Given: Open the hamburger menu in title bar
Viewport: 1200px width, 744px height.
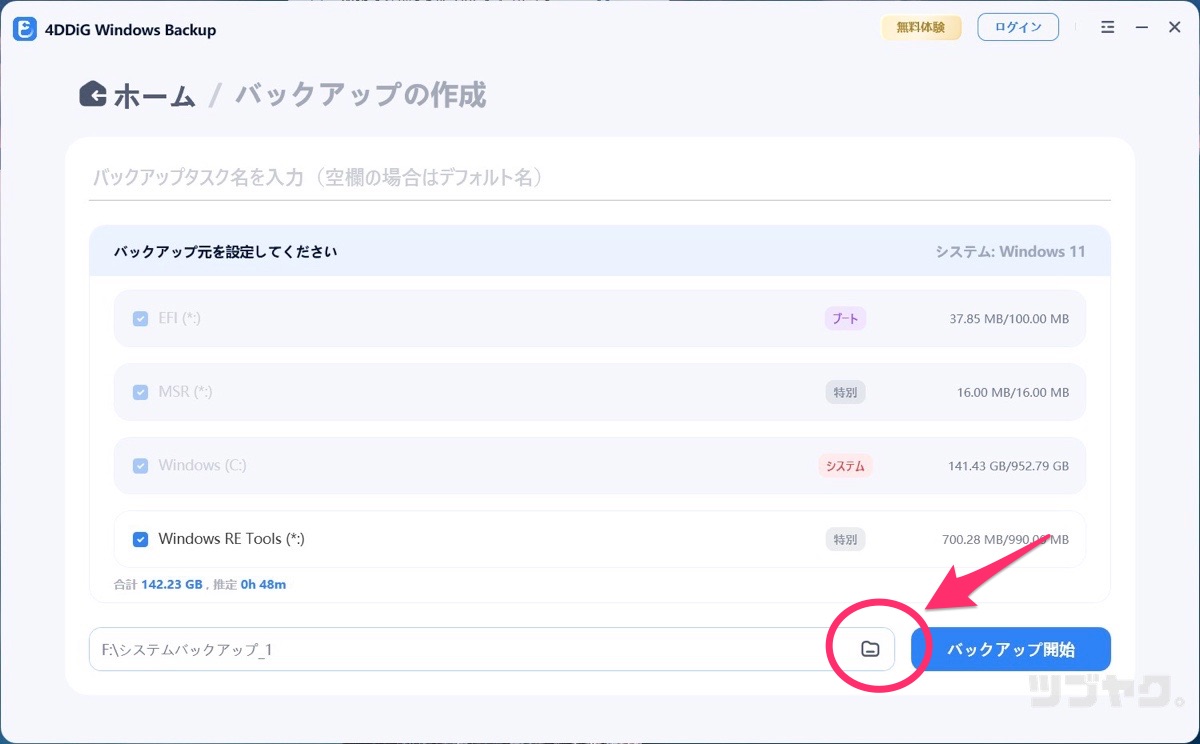Looking at the screenshot, I should 1107,28.
